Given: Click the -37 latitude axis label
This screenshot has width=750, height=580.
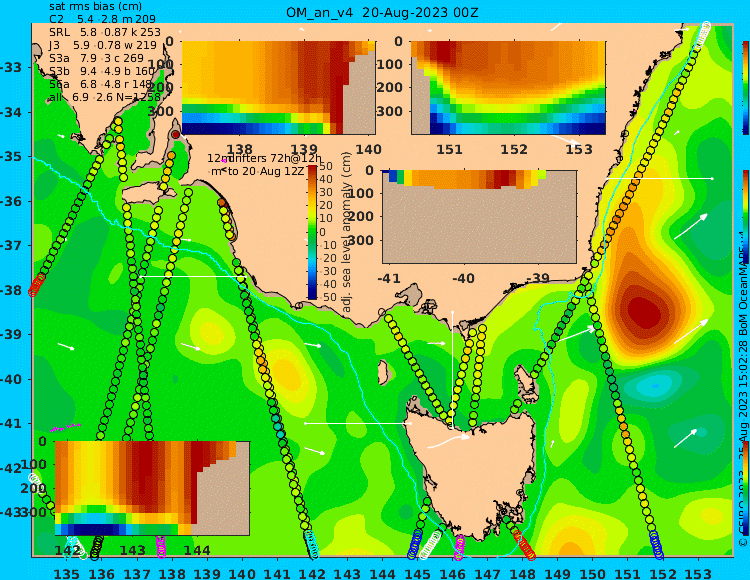Looking at the screenshot, I should pos(11,246).
